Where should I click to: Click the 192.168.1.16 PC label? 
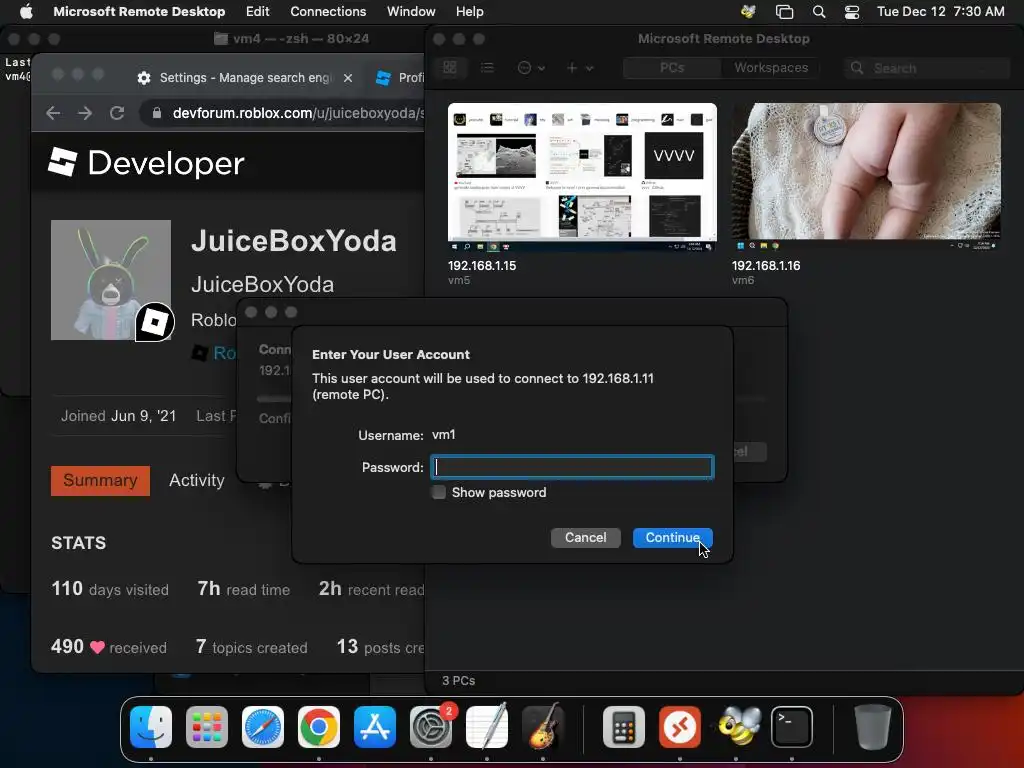coord(766,266)
